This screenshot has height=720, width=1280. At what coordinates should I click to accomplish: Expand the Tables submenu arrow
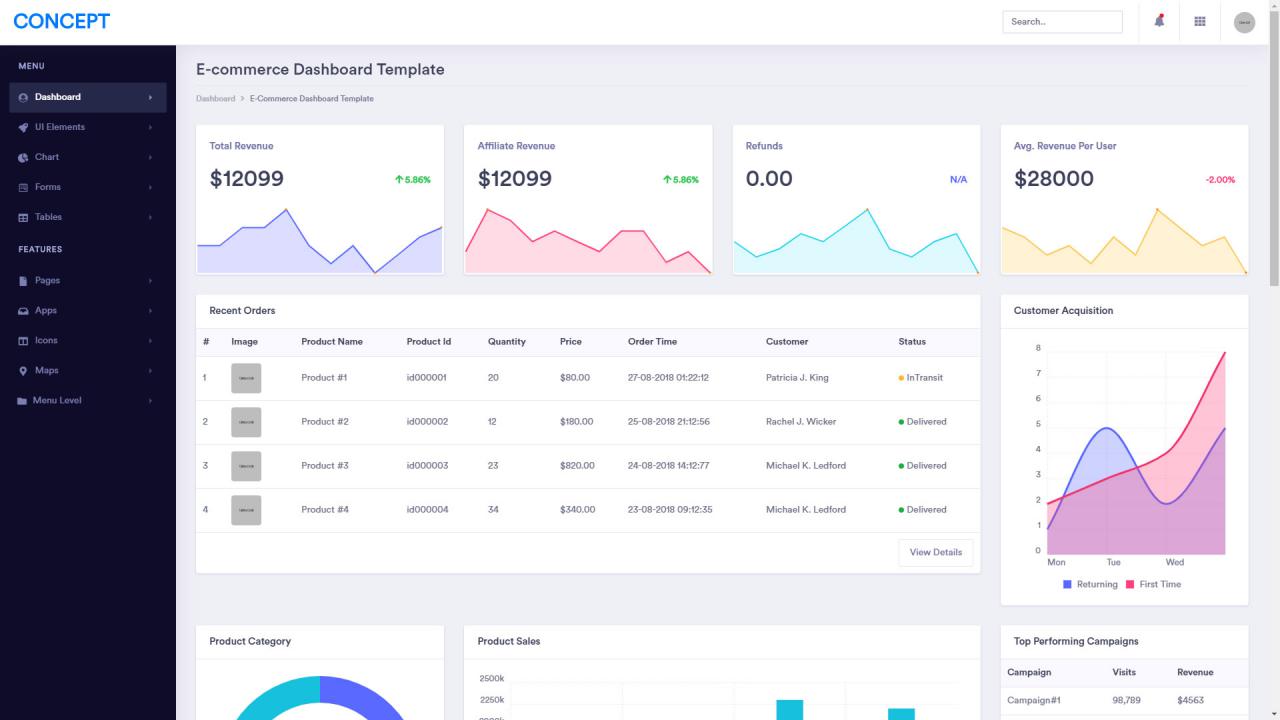tap(150, 217)
